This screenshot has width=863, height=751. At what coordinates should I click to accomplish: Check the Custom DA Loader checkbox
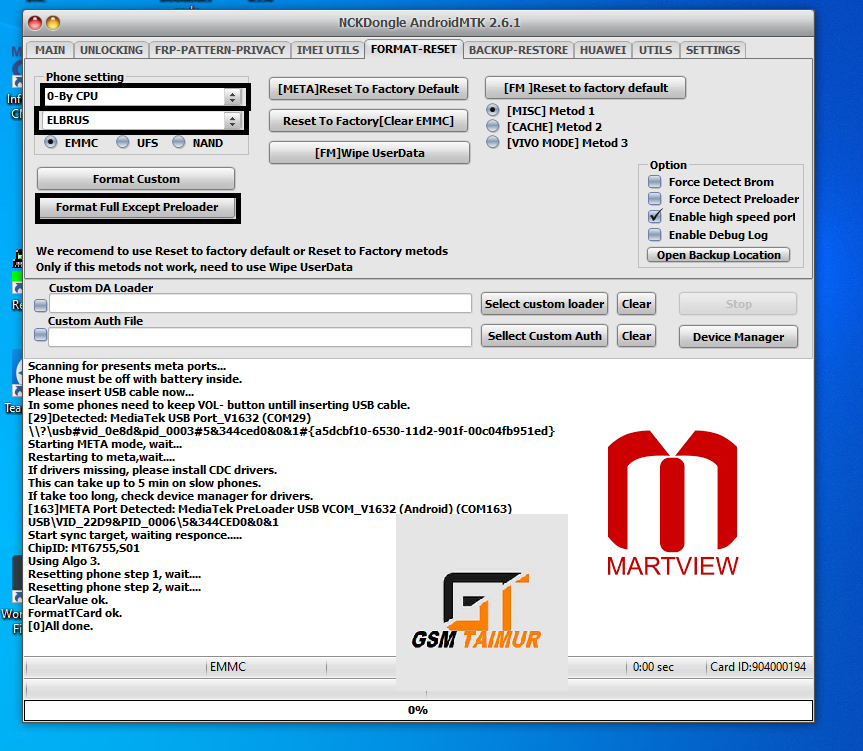pos(40,305)
